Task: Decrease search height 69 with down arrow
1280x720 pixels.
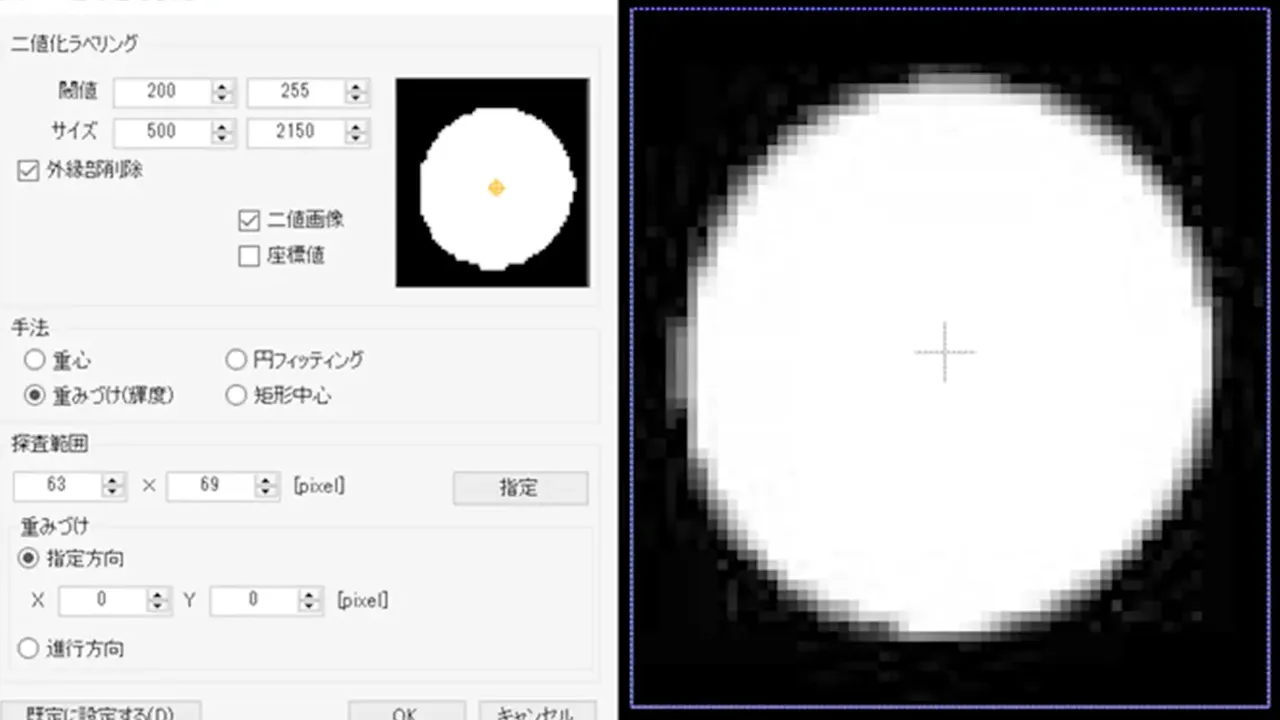Action: (x=266, y=492)
